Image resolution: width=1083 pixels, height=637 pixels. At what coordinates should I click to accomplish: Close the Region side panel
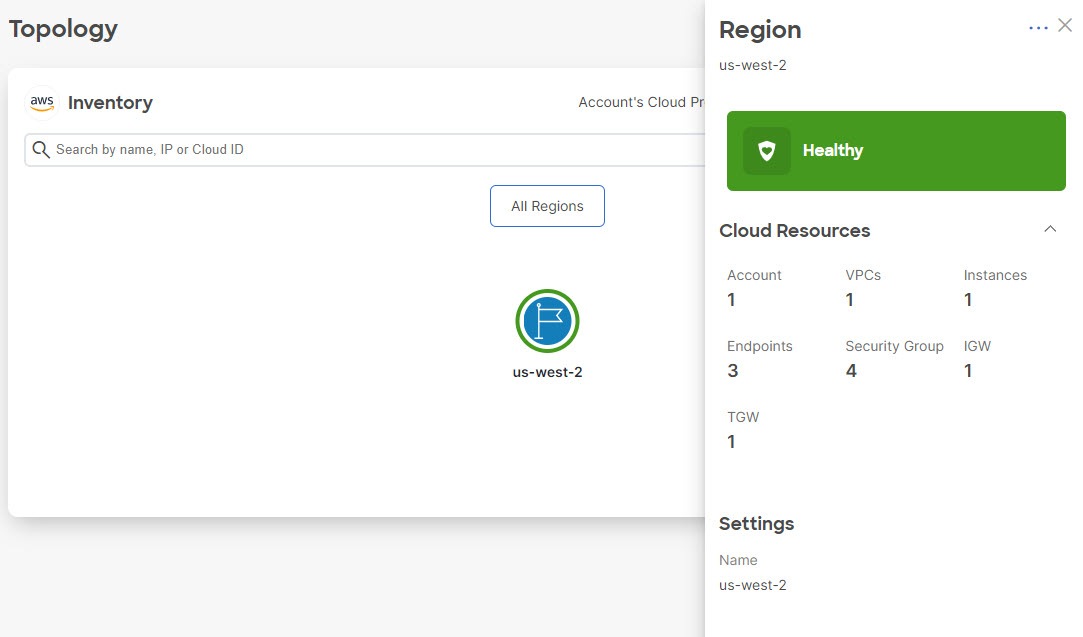1065,26
